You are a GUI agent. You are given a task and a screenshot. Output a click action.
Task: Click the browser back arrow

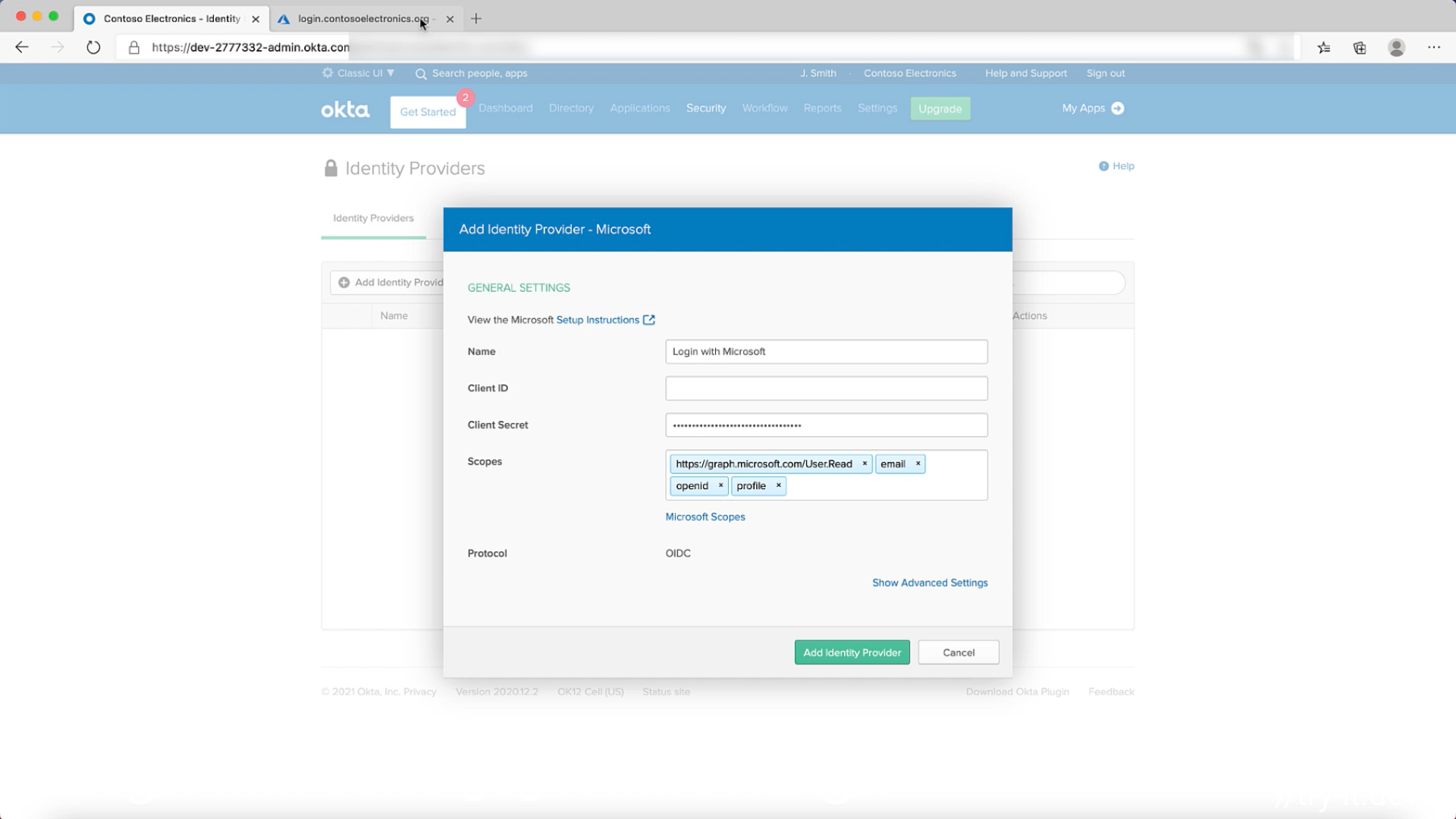click(x=22, y=48)
